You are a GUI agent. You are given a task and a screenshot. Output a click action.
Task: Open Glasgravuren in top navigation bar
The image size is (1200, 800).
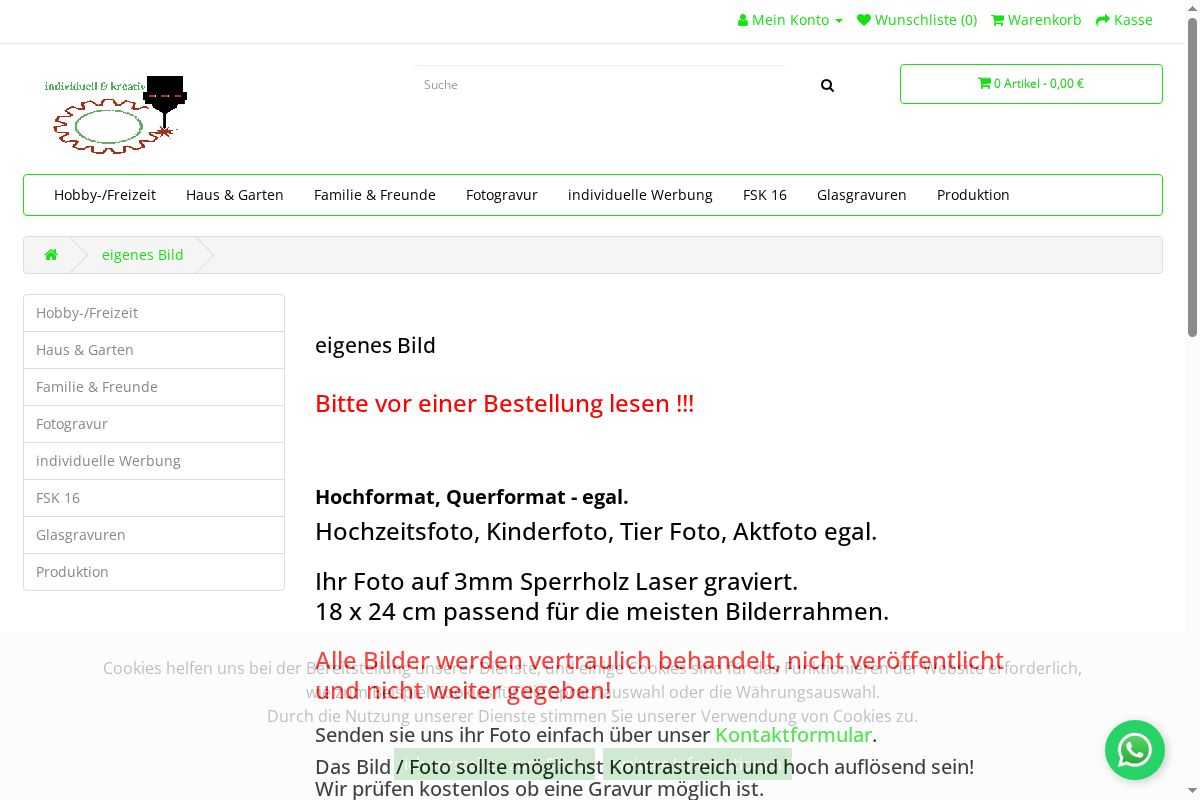coord(861,195)
